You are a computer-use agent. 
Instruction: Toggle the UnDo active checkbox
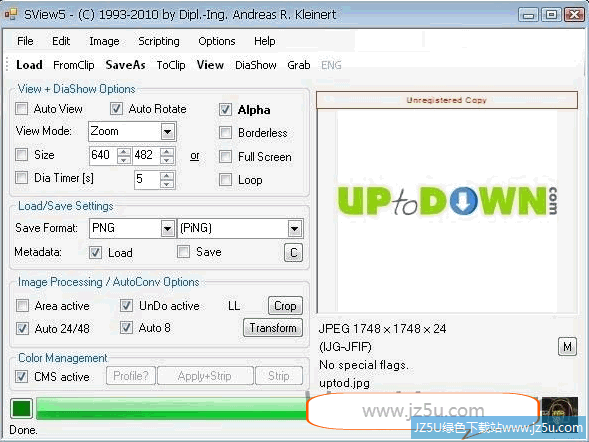click(126, 305)
